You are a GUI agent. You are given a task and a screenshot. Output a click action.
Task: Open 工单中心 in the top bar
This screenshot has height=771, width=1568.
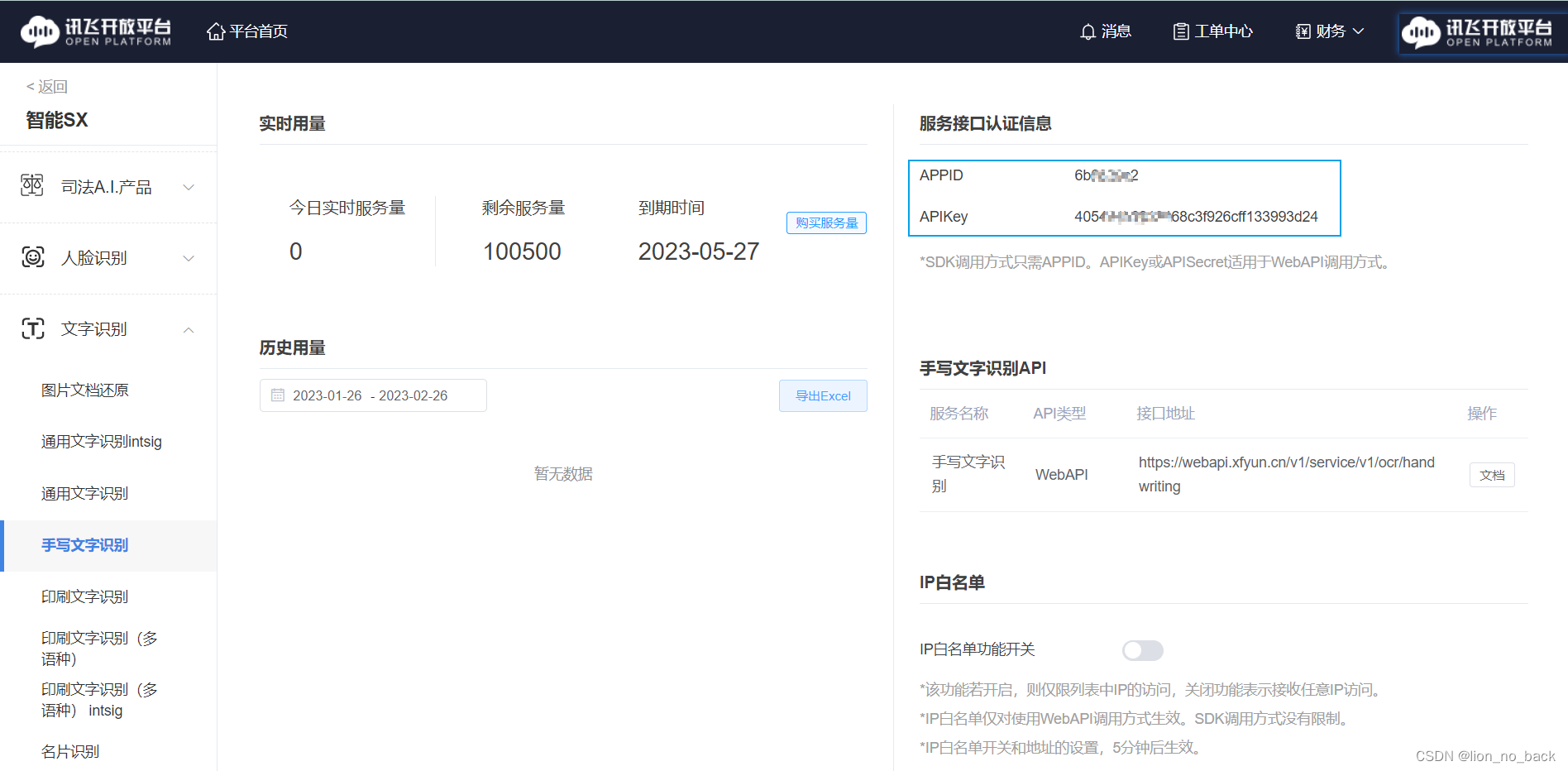tap(1213, 31)
